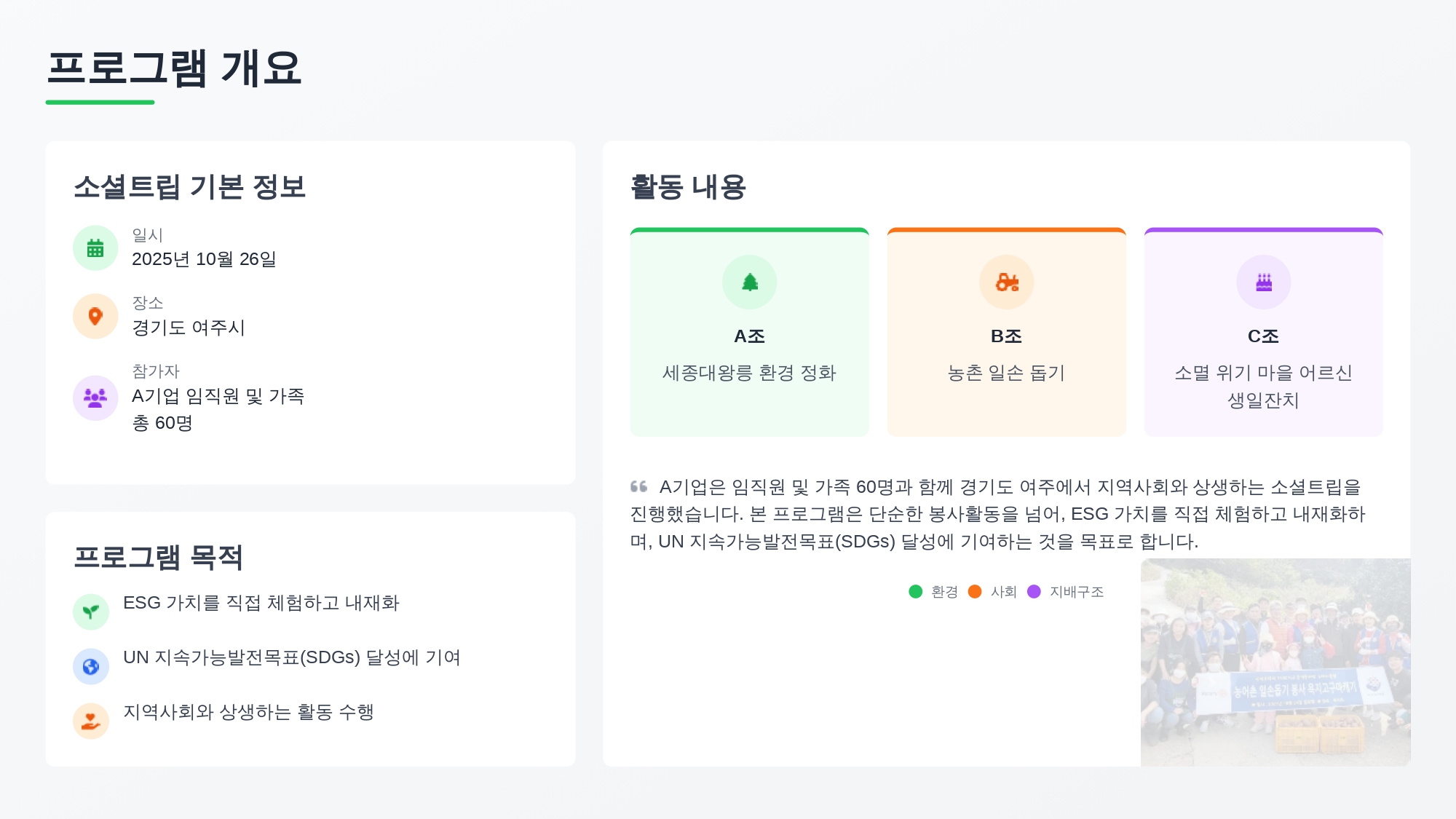Click the gray quotation mark icon

(x=638, y=486)
